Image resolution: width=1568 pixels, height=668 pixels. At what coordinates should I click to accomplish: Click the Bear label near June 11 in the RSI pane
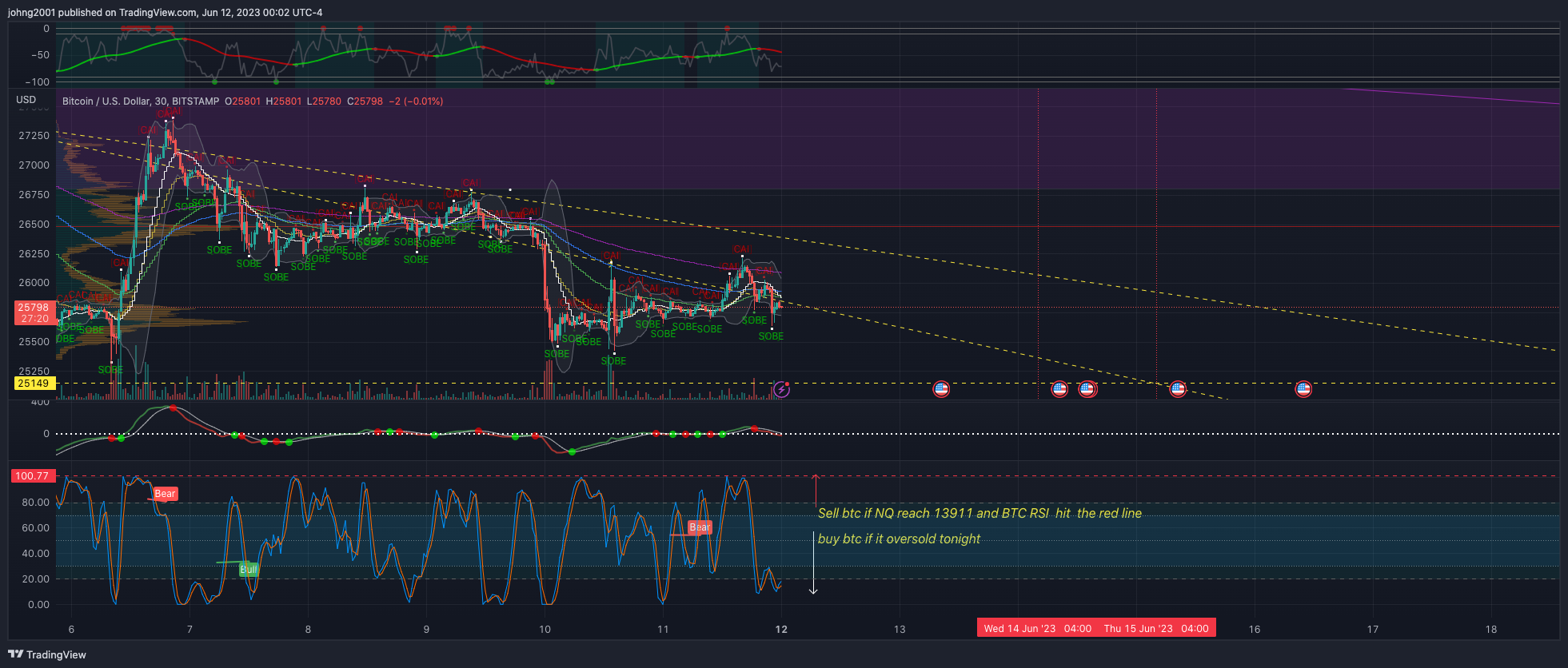(700, 527)
